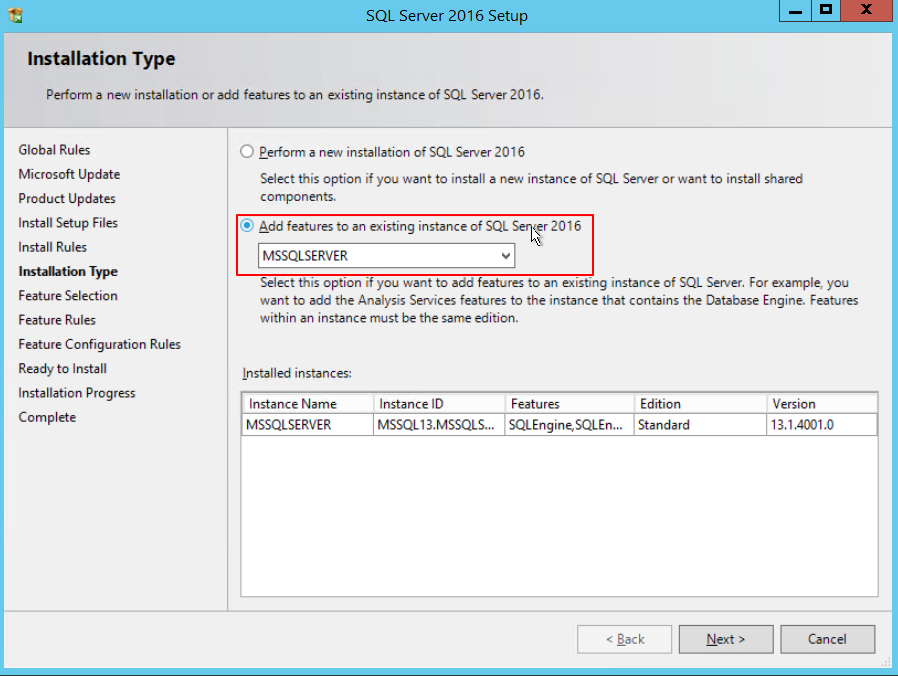Sort by Features column header
Viewport: 898px width, 676px height.
[569, 404]
